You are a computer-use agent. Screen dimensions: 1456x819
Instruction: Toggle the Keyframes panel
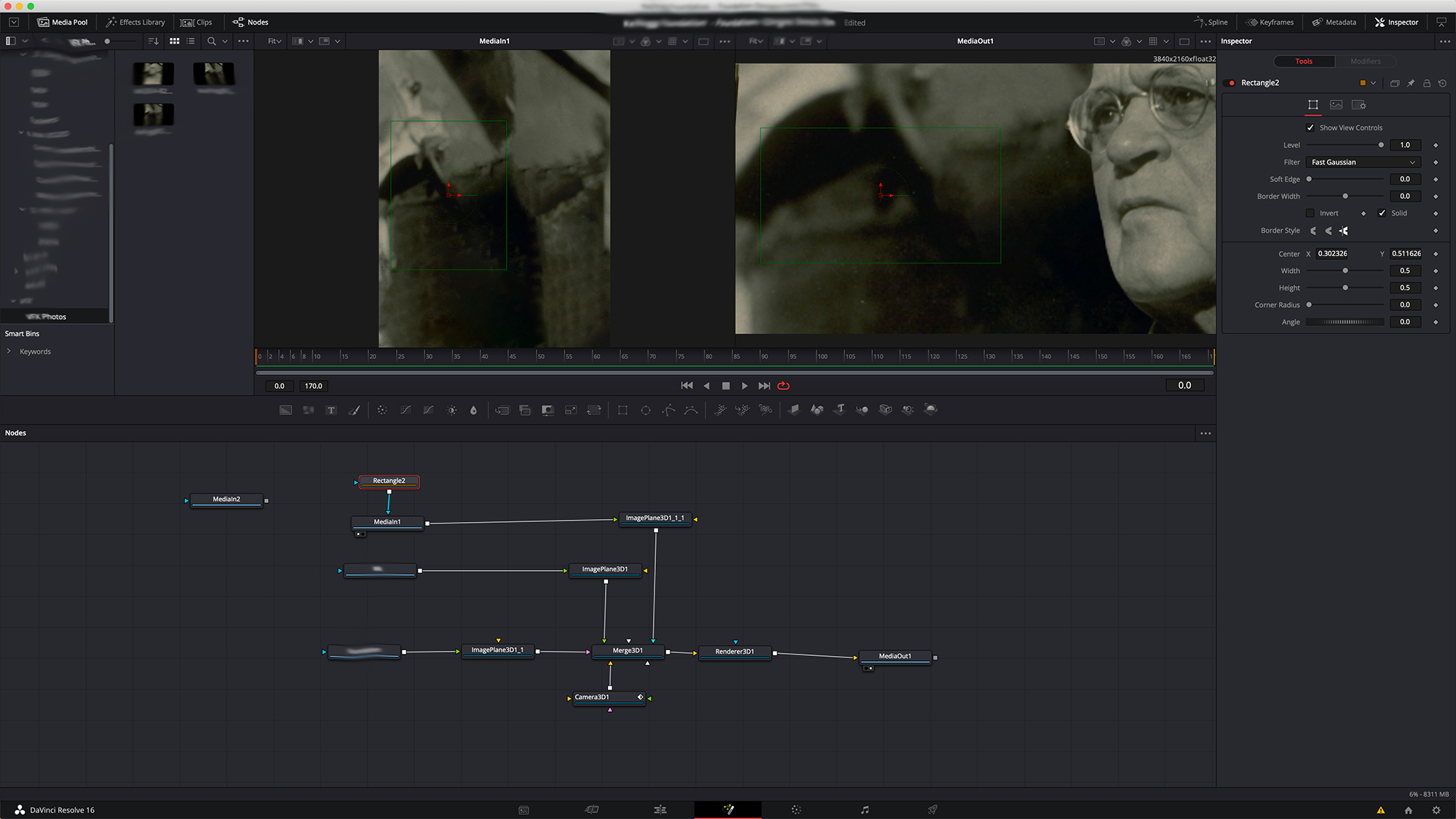click(1270, 23)
